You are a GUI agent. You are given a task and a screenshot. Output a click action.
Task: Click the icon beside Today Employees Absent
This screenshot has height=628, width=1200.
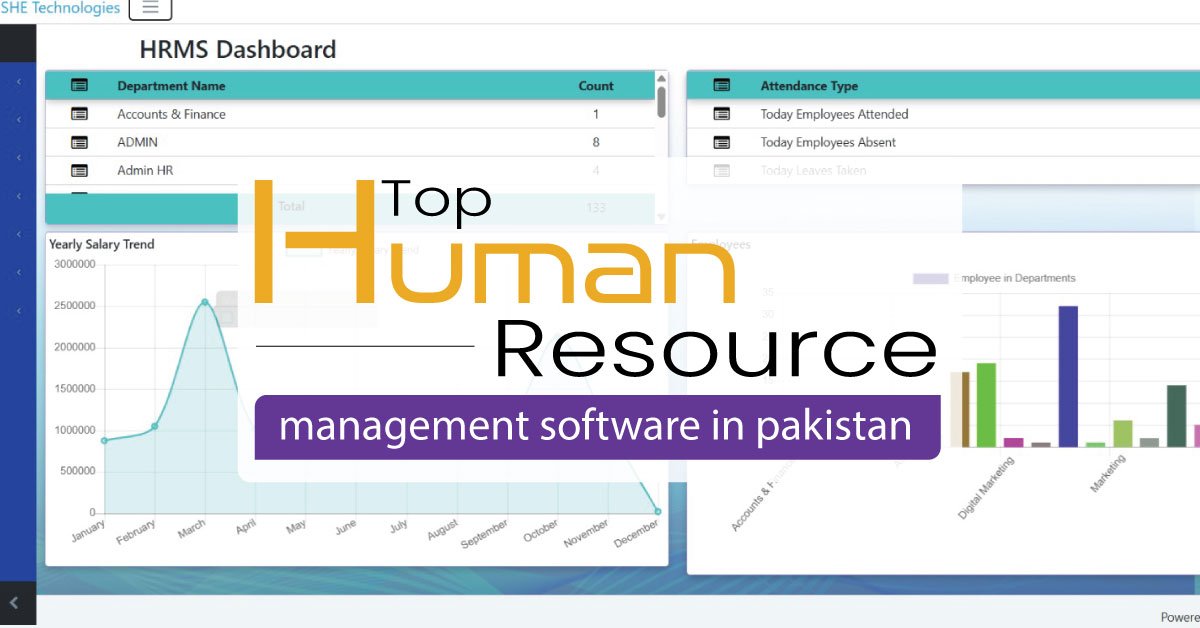722,142
